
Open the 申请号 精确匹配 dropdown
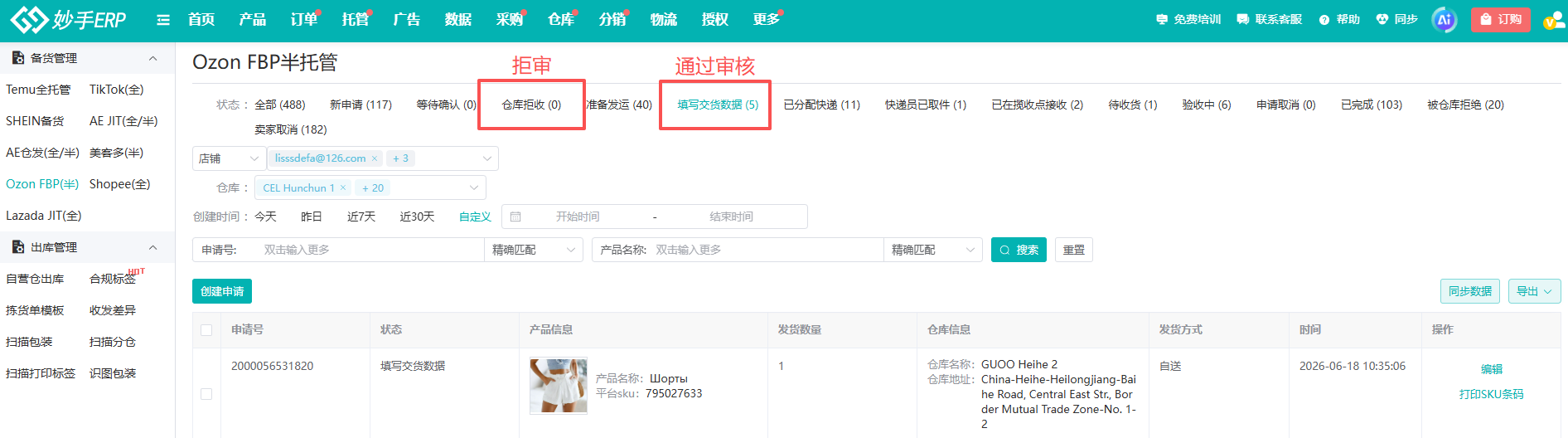pos(534,250)
